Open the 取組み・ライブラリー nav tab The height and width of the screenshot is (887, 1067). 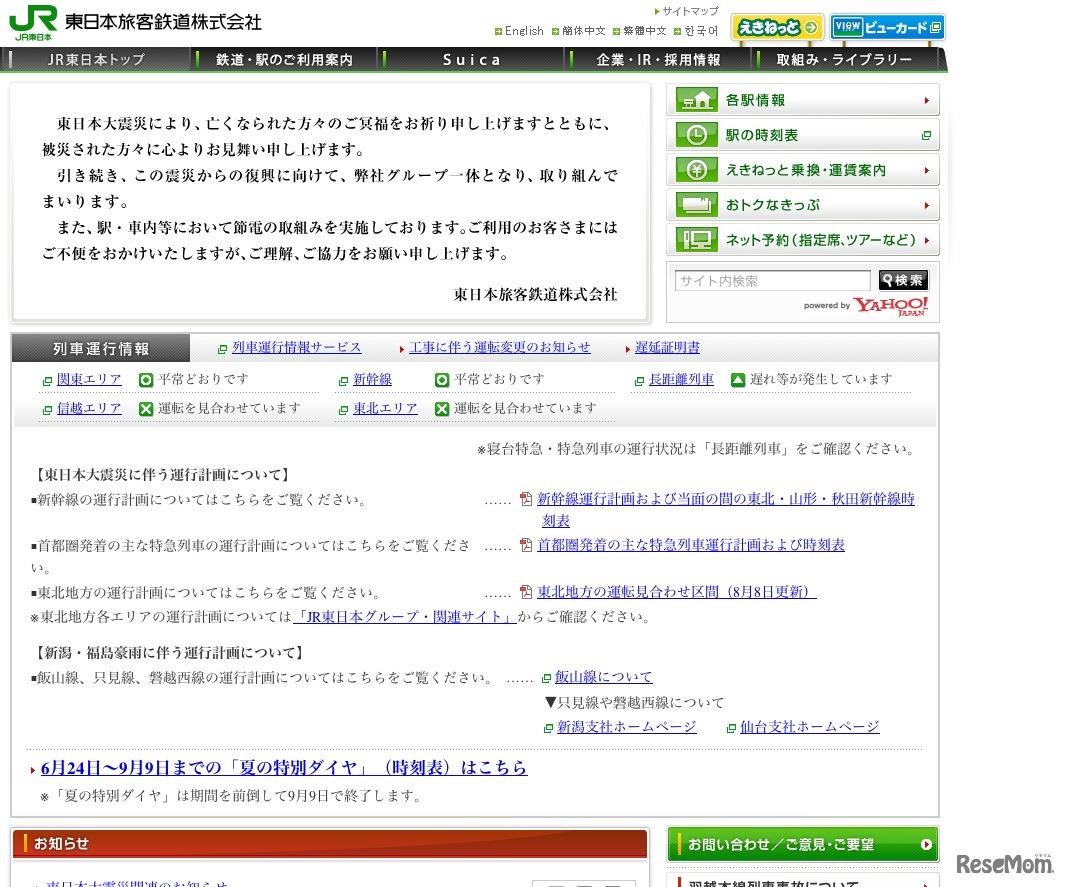coord(844,60)
